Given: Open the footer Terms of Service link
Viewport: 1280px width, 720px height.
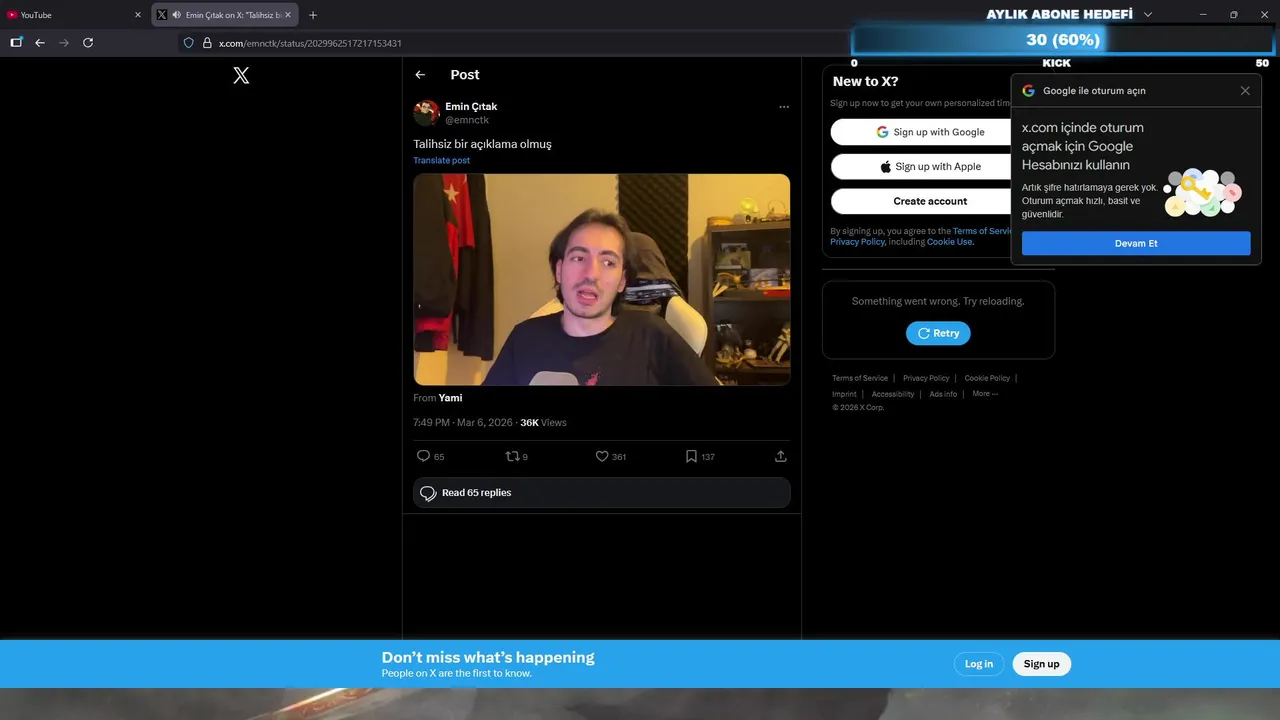Looking at the screenshot, I should pyautogui.click(x=860, y=378).
